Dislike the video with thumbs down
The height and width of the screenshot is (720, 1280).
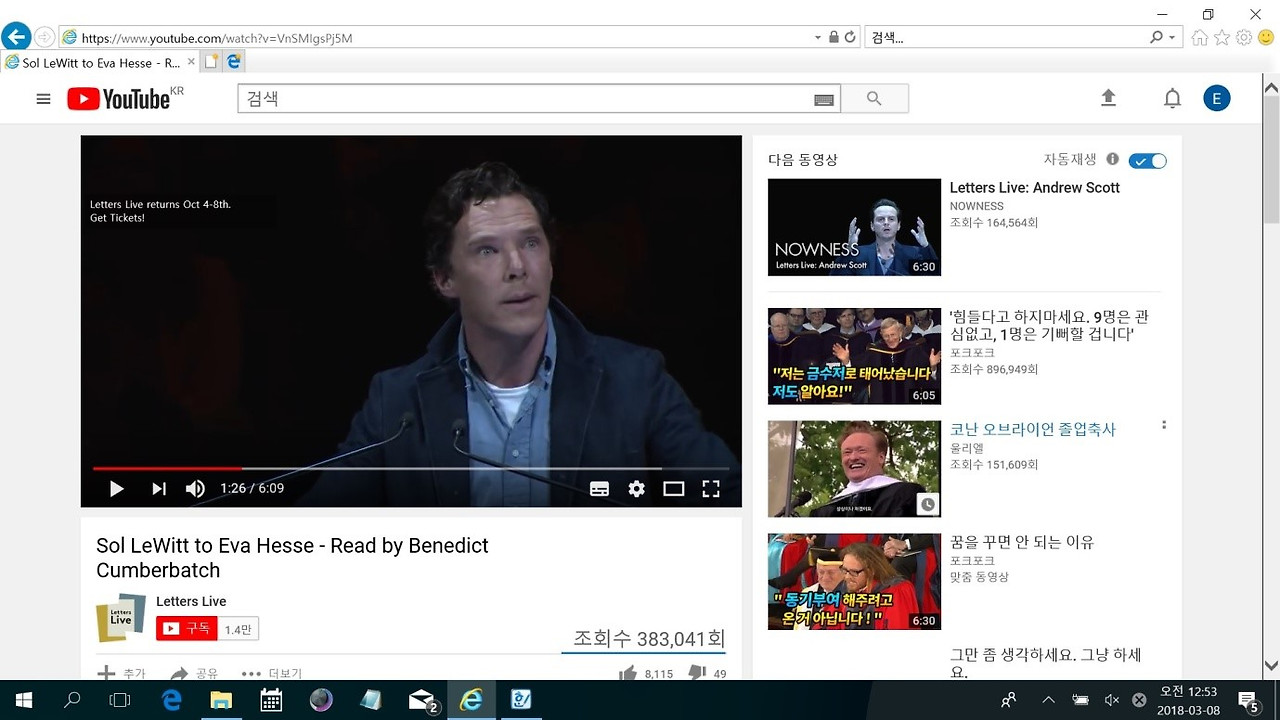coord(698,673)
